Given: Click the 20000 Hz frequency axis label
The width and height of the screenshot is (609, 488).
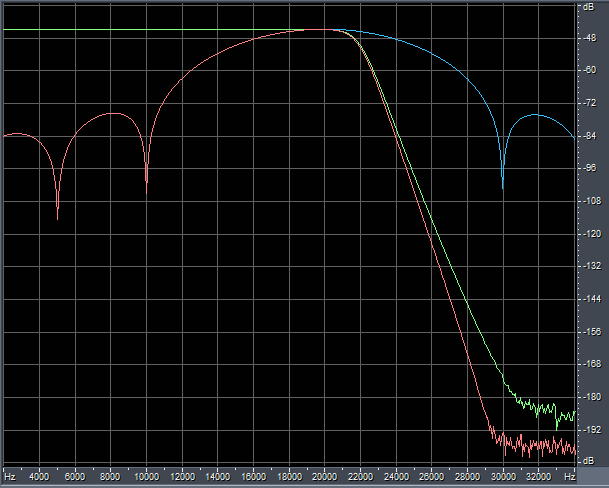Looking at the screenshot, I should pos(325,476).
